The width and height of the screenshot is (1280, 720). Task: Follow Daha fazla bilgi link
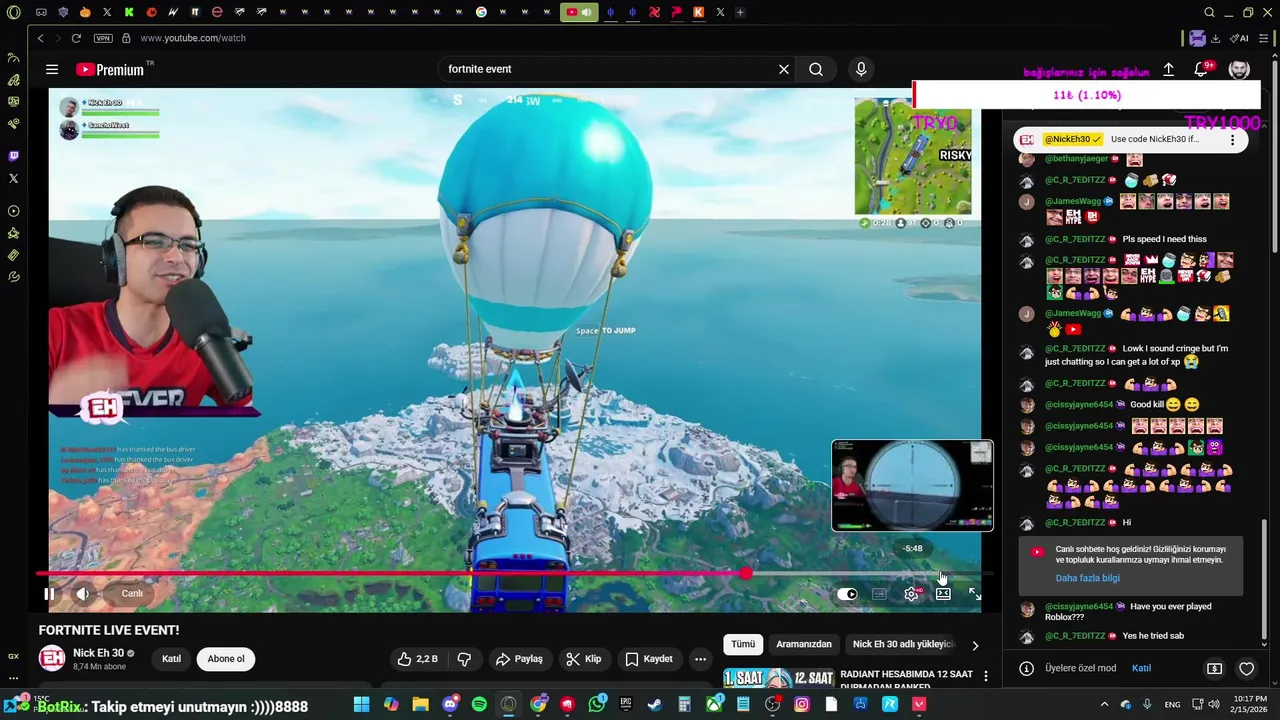(x=1087, y=578)
